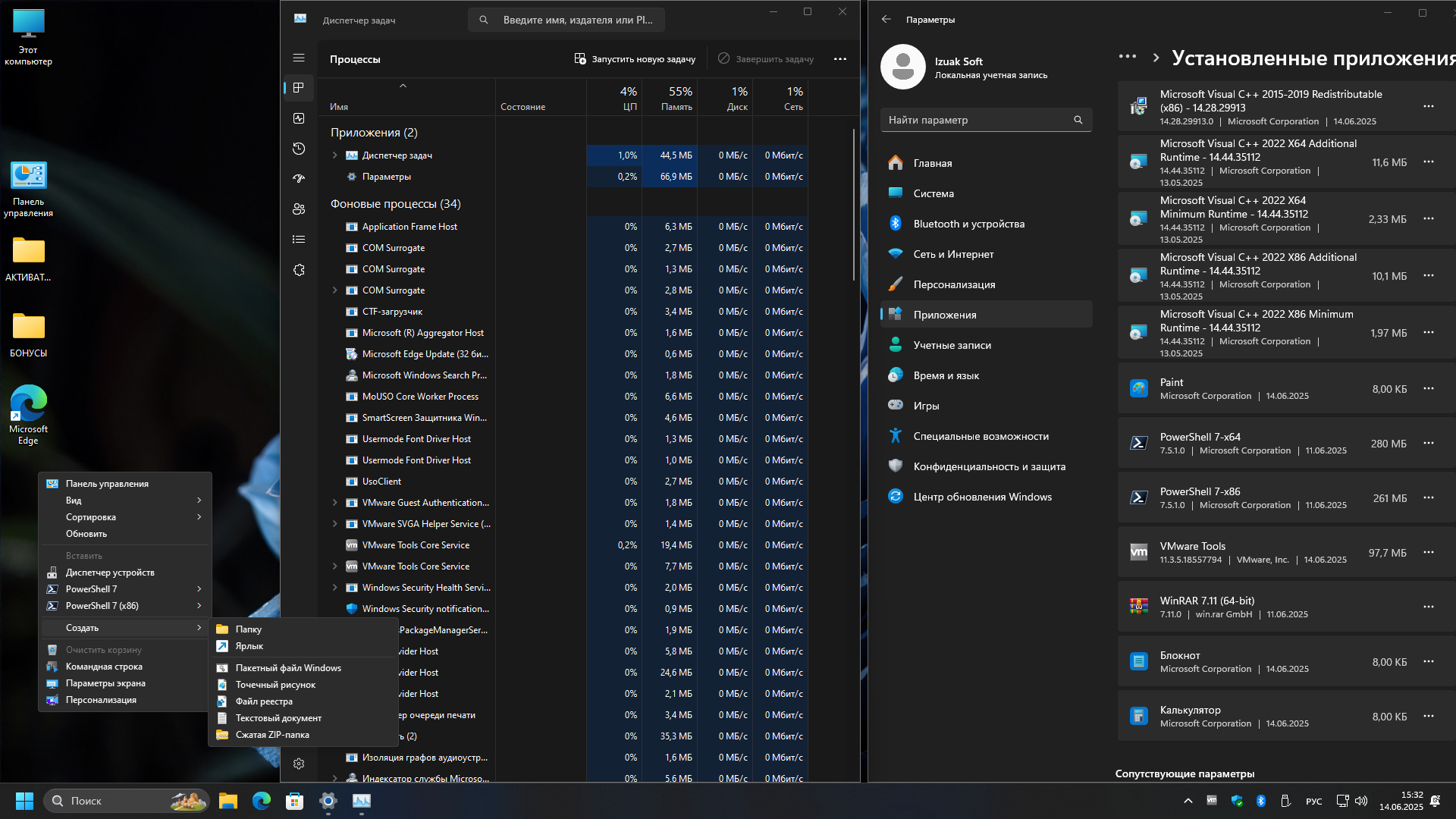
Task: Expand Диспетчер задач process row
Action: click(334, 155)
